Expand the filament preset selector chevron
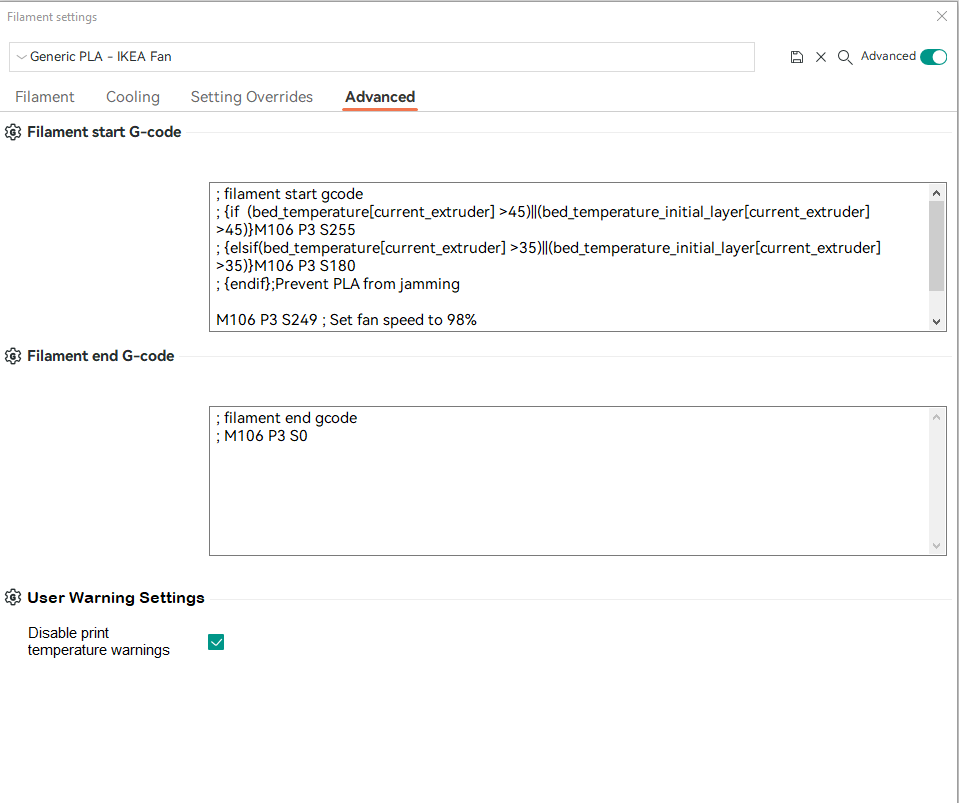This screenshot has width=959, height=803. click(x=21, y=57)
